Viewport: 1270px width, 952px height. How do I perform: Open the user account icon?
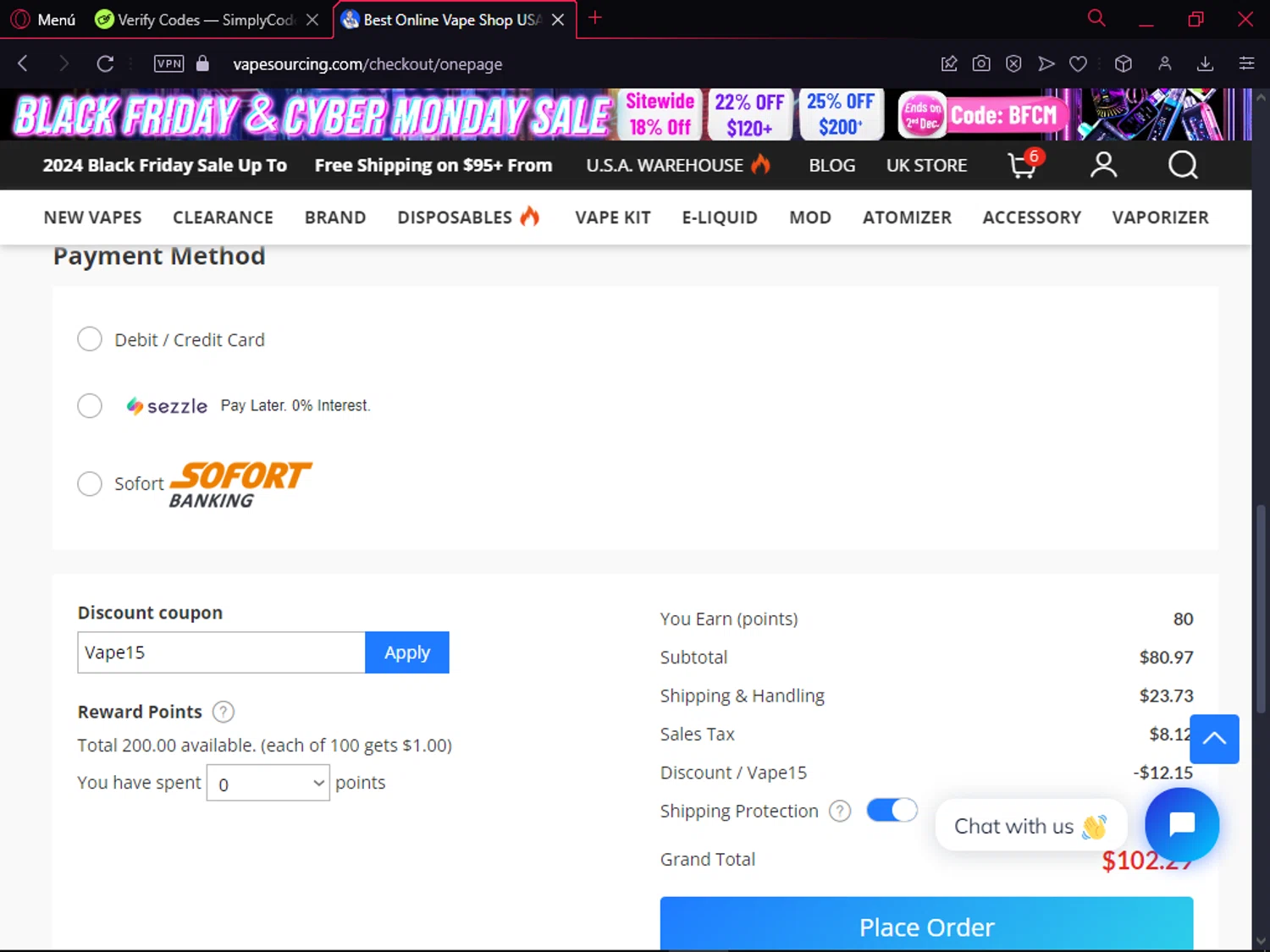point(1103,165)
